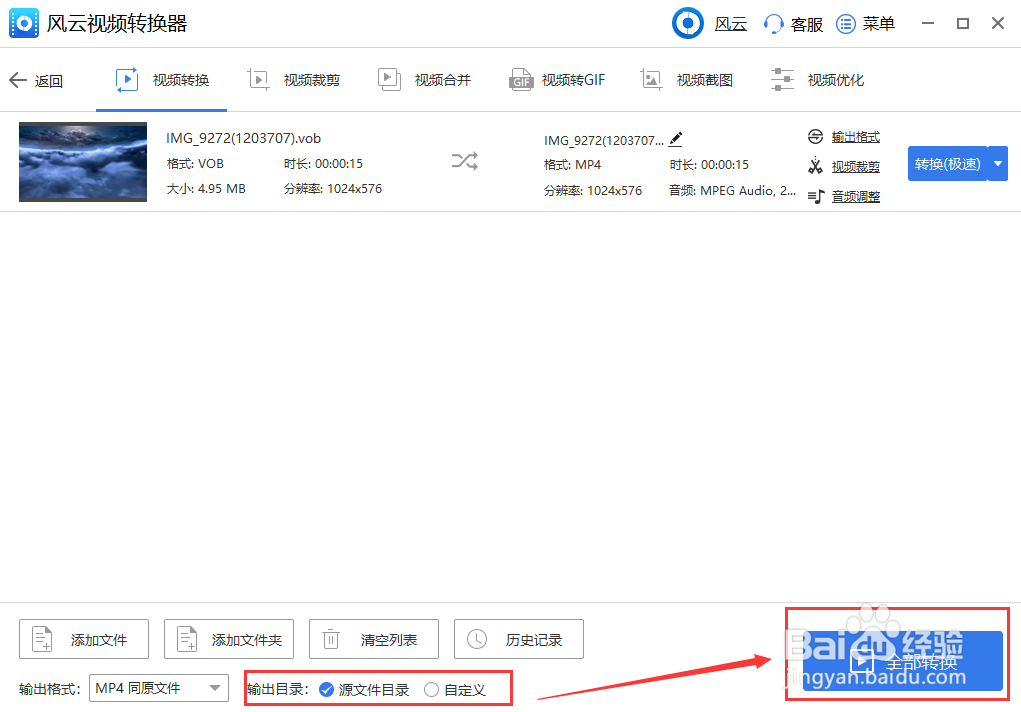Open the 视频裁剪 link in file row
This screenshot has width=1021, height=712.
click(856, 167)
